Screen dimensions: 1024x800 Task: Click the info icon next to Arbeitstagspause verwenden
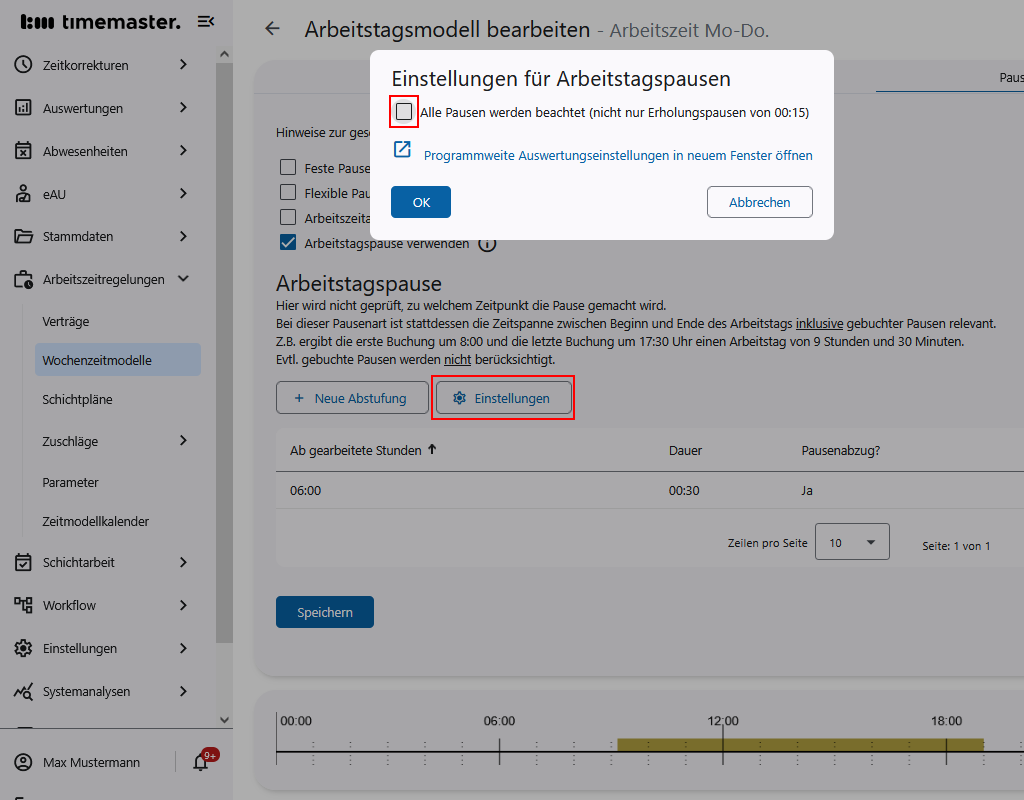487,243
